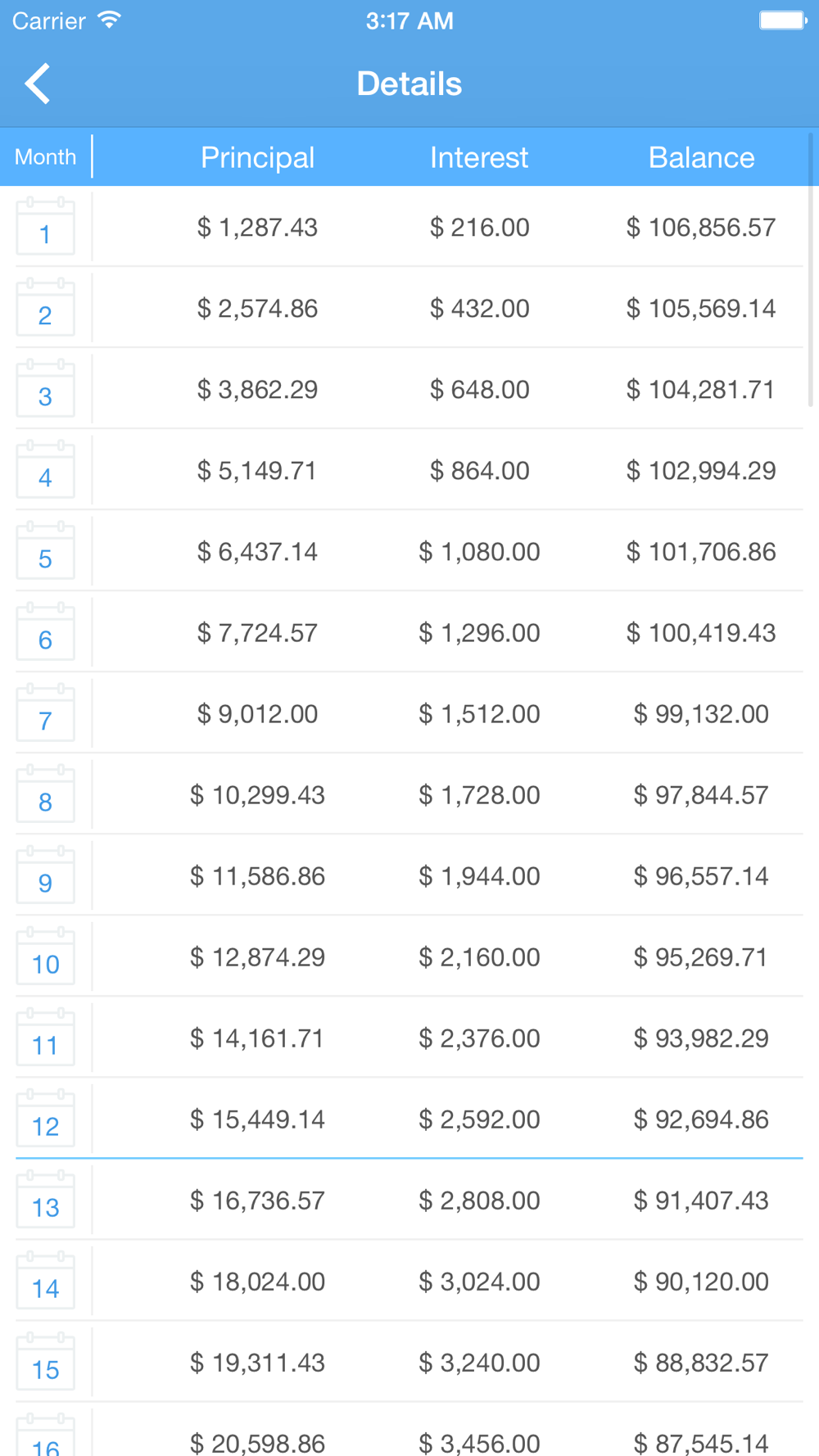
Task: Select the month 5 calendar icon
Action: tap(46, 551)
